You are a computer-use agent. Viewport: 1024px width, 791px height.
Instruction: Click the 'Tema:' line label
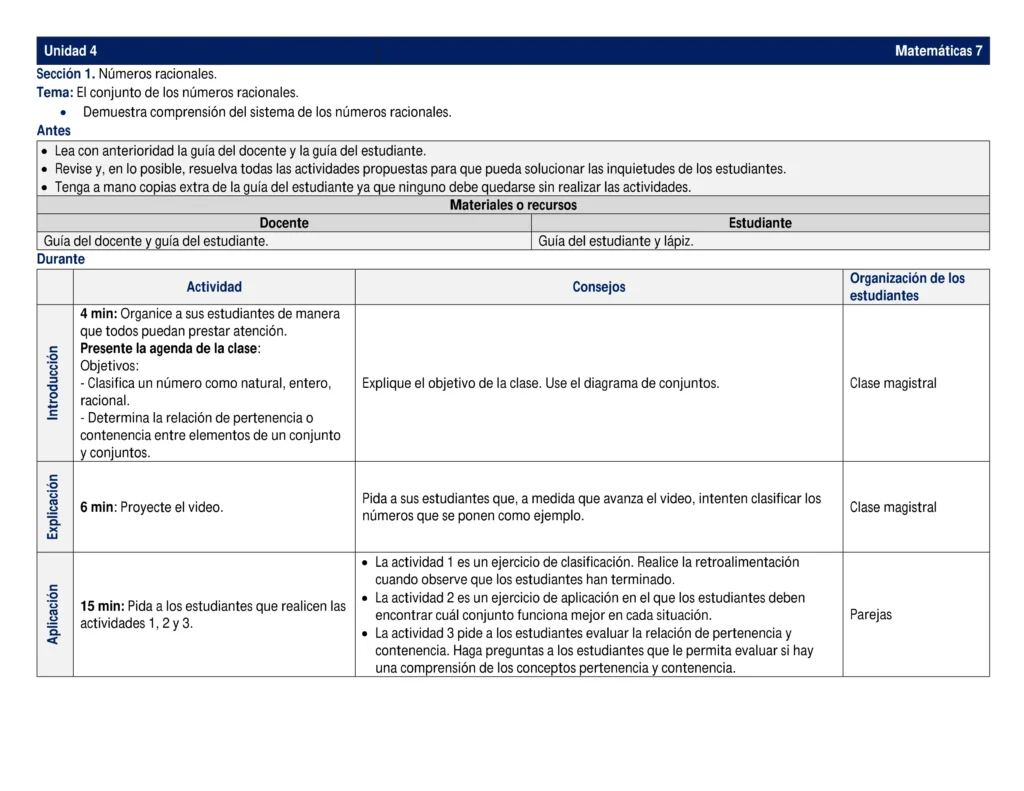[55, 92]
